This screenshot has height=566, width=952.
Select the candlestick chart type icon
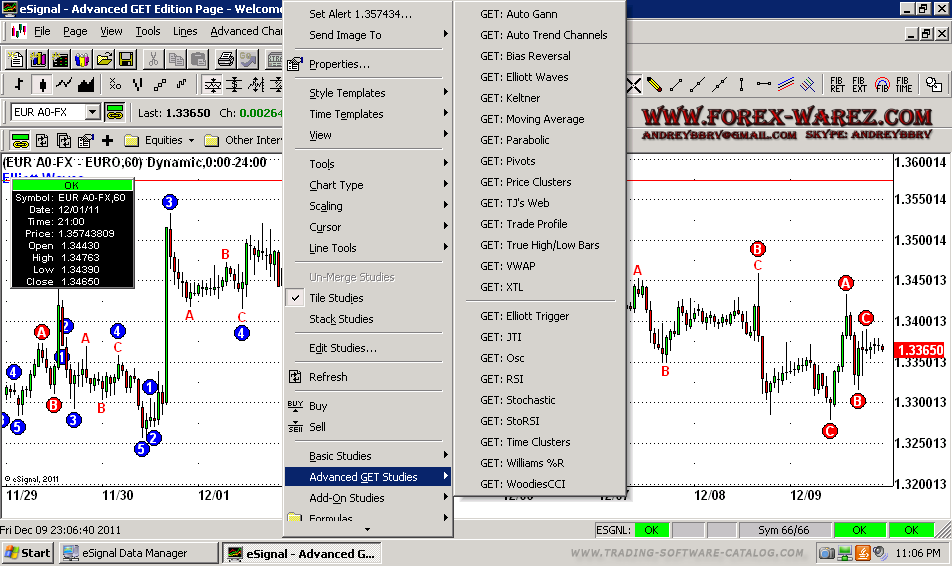click(41, 84)
